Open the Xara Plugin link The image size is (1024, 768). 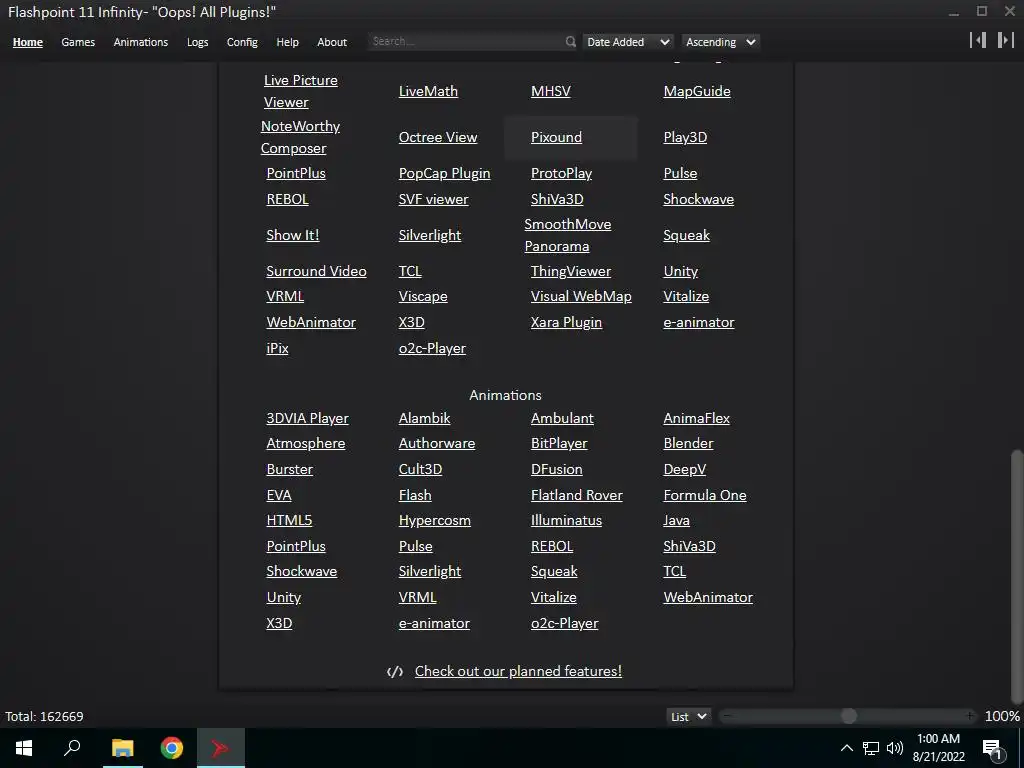click(566, 322)
